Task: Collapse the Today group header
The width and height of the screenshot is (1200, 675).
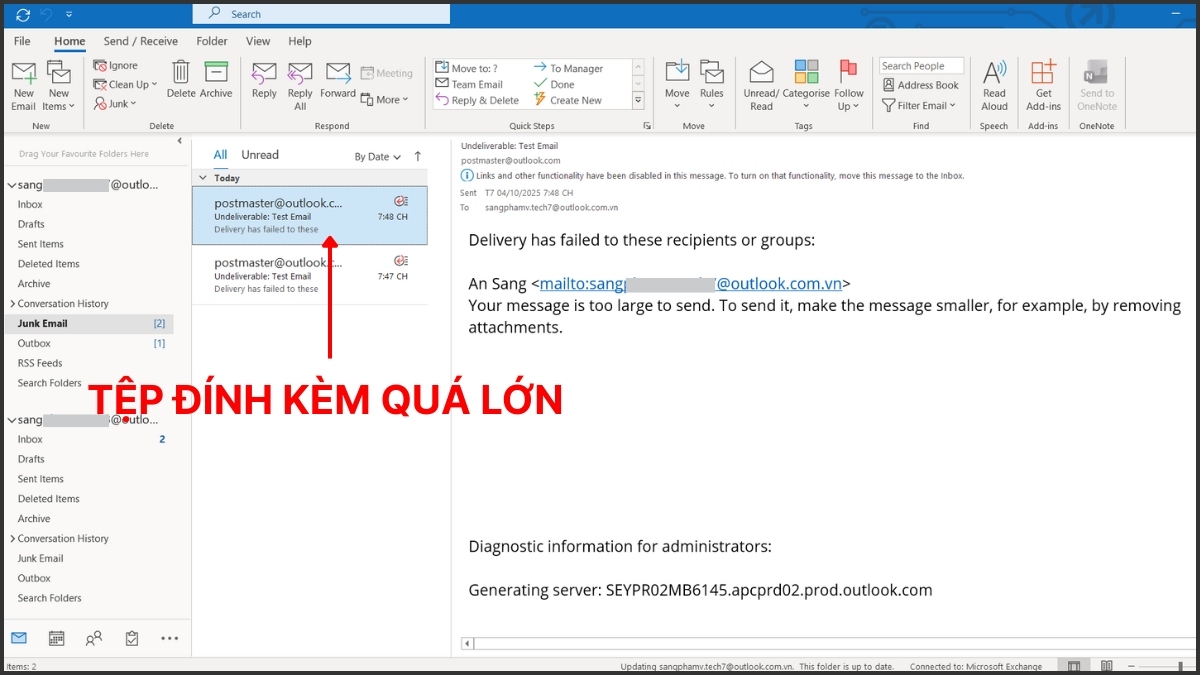Action: click(x=204, y=178)
